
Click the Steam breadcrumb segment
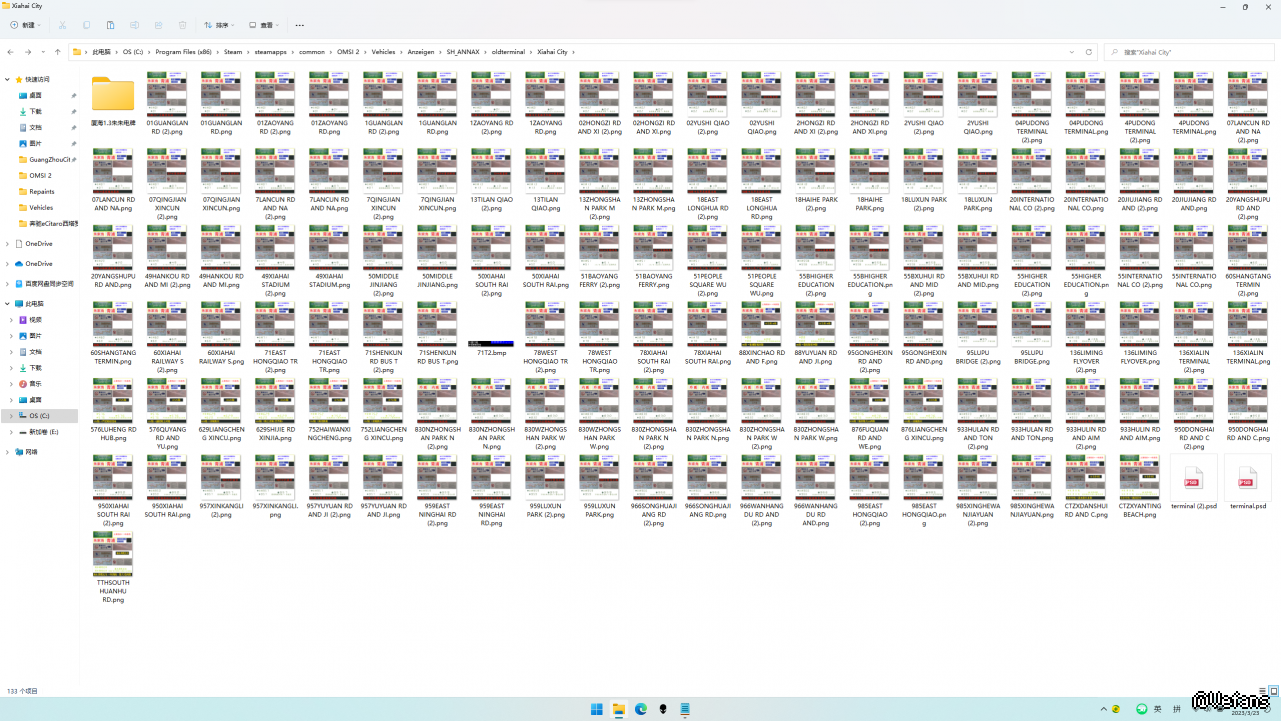point(233,52)
